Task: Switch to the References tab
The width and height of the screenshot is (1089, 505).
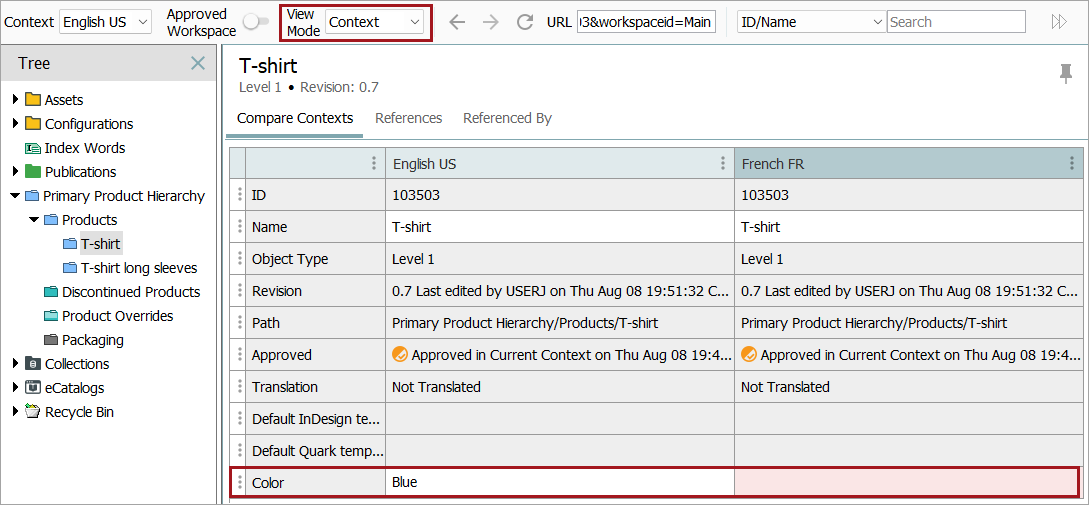Action: pyautogui.click(x=408, y=118)
